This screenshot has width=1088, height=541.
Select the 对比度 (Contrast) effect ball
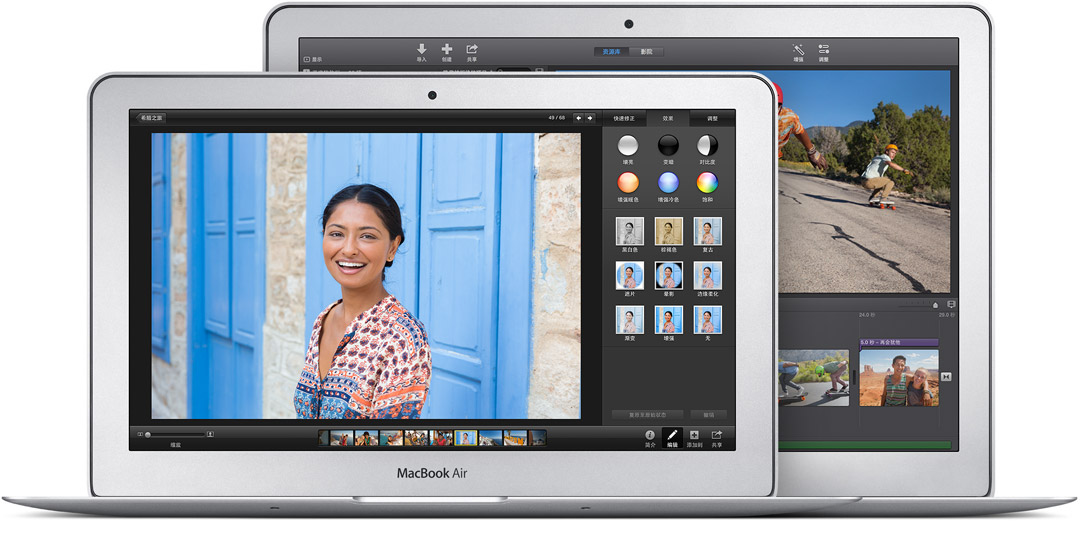707,145
